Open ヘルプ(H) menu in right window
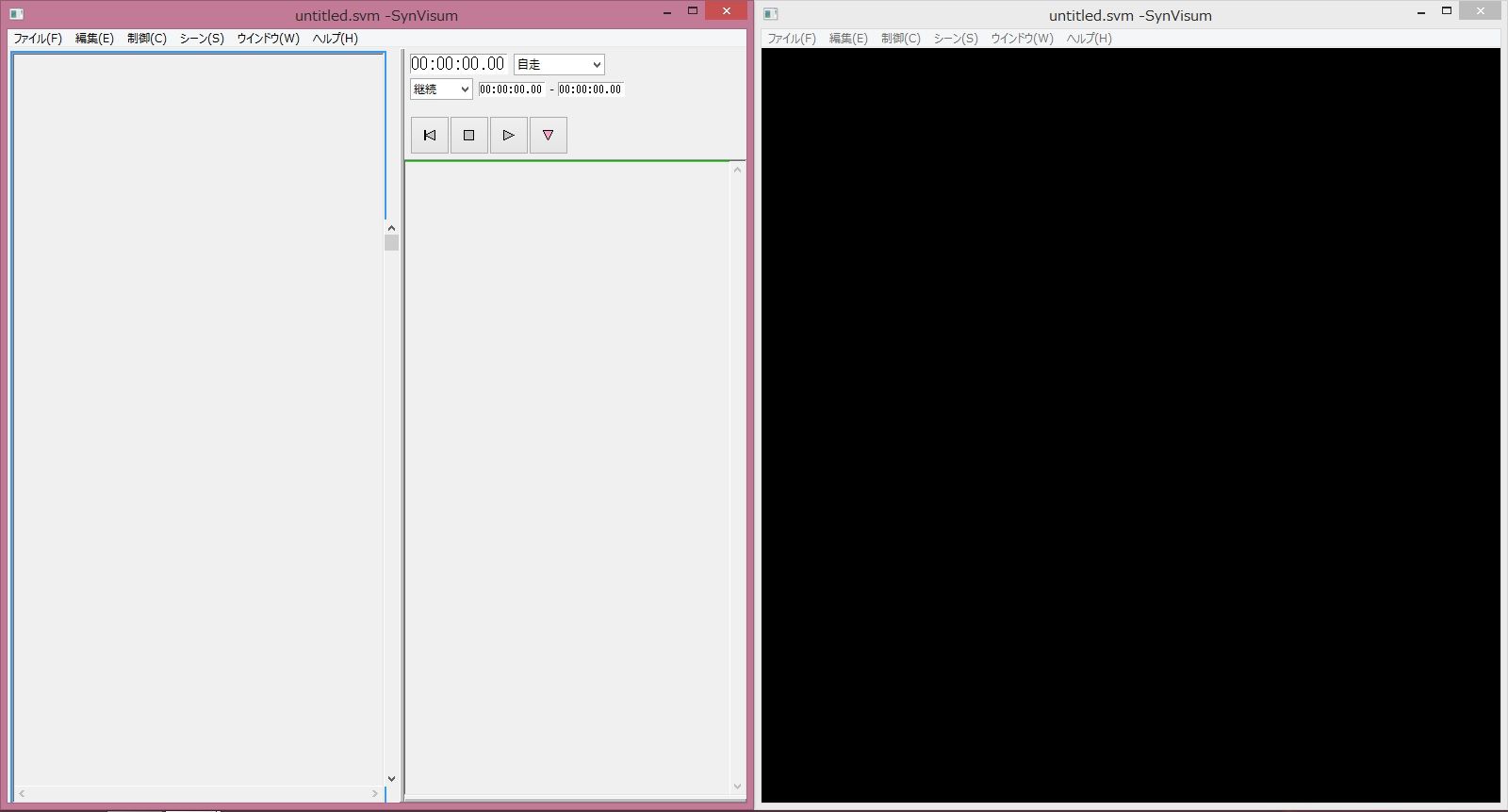Viewport: 1508px width, 812px height. (x=1090, y=39)
